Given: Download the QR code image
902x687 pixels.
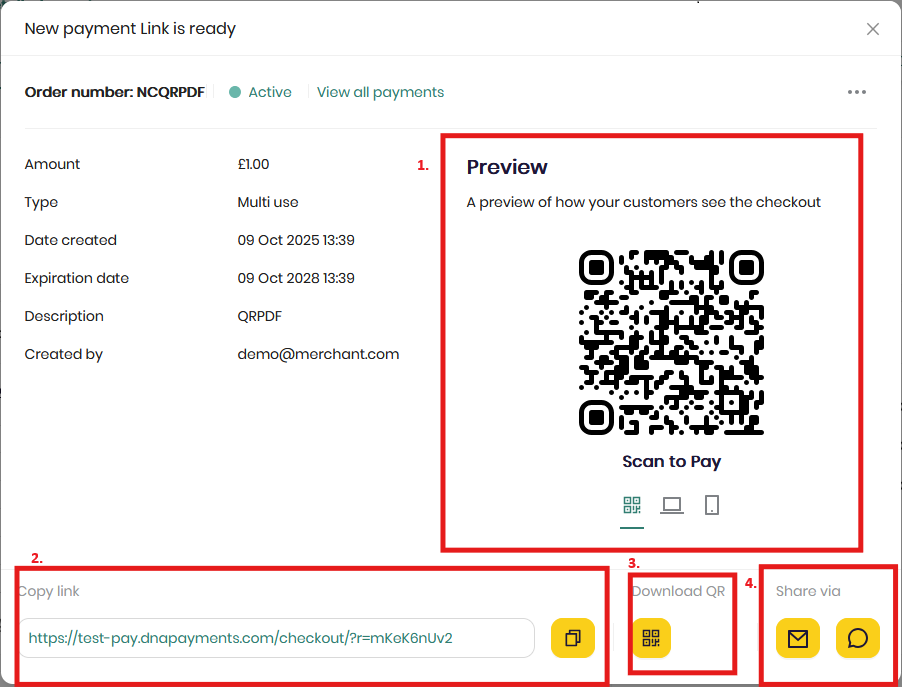Looking at the screenshot, I should [x=651, y=638].
